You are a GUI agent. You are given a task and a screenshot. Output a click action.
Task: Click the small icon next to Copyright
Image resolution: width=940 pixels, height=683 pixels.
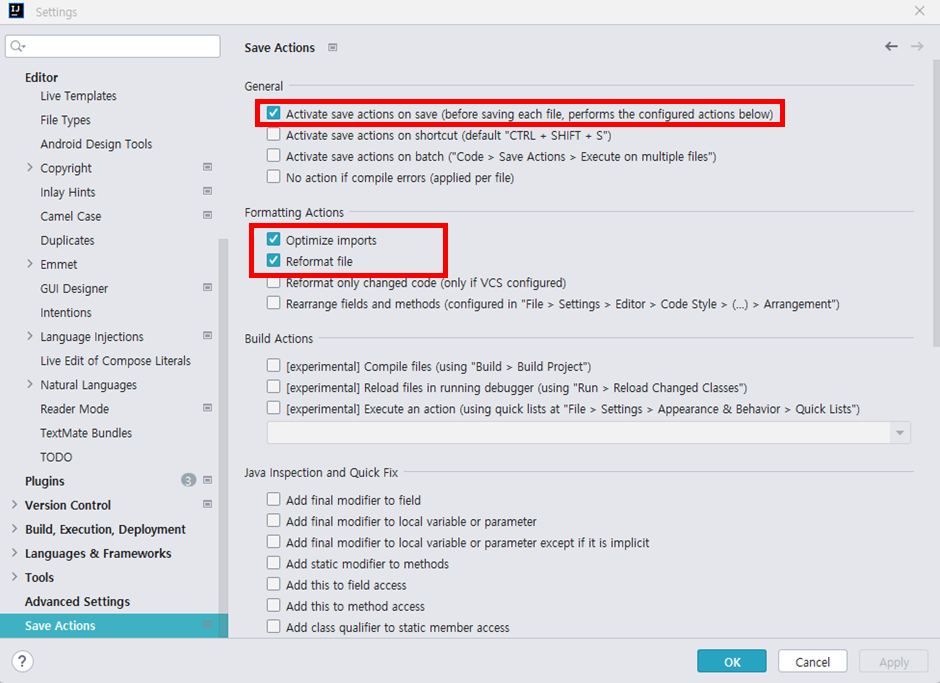tap(208, 168)
